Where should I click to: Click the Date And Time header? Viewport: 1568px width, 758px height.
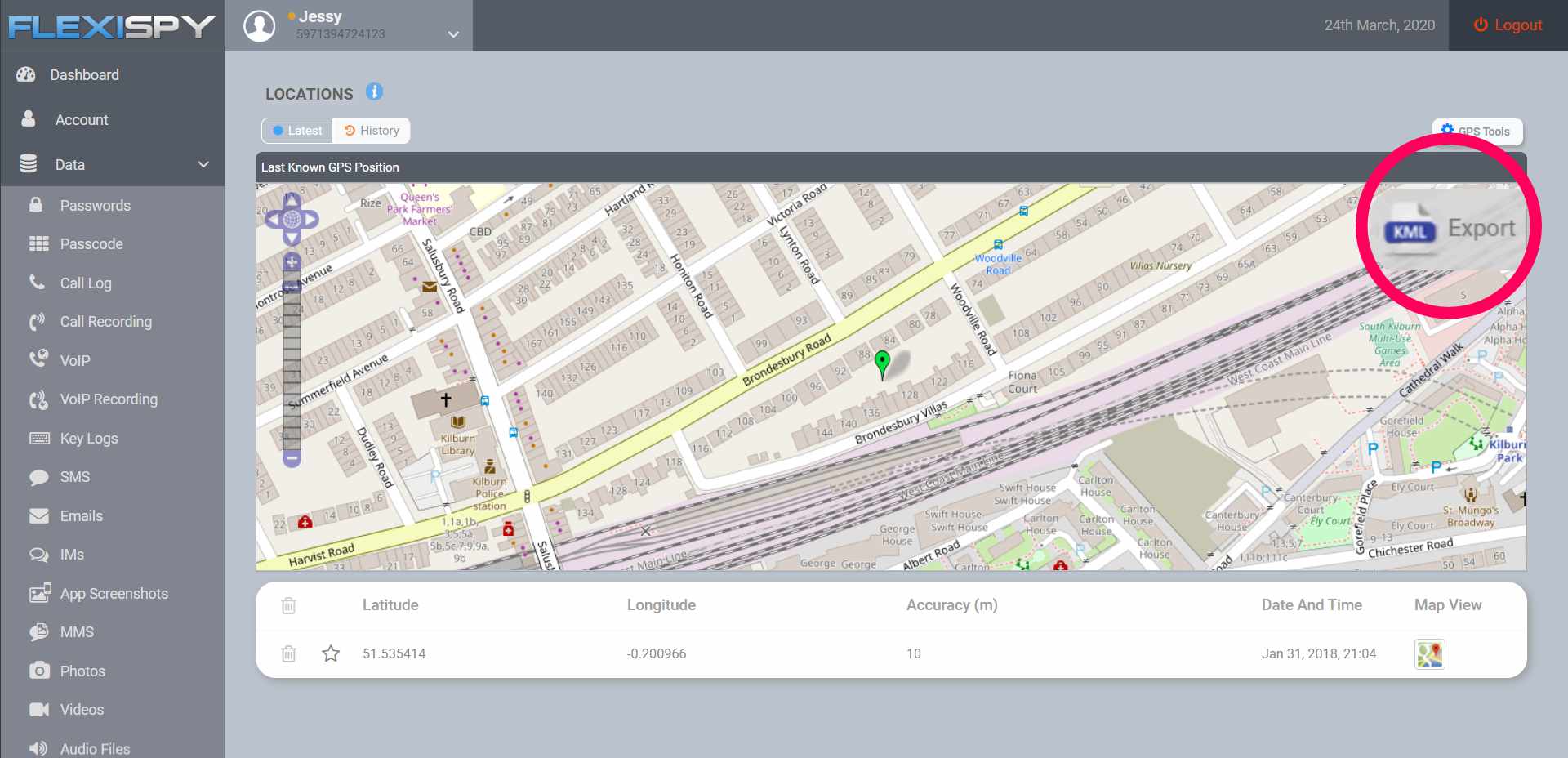click(1312, 605)
